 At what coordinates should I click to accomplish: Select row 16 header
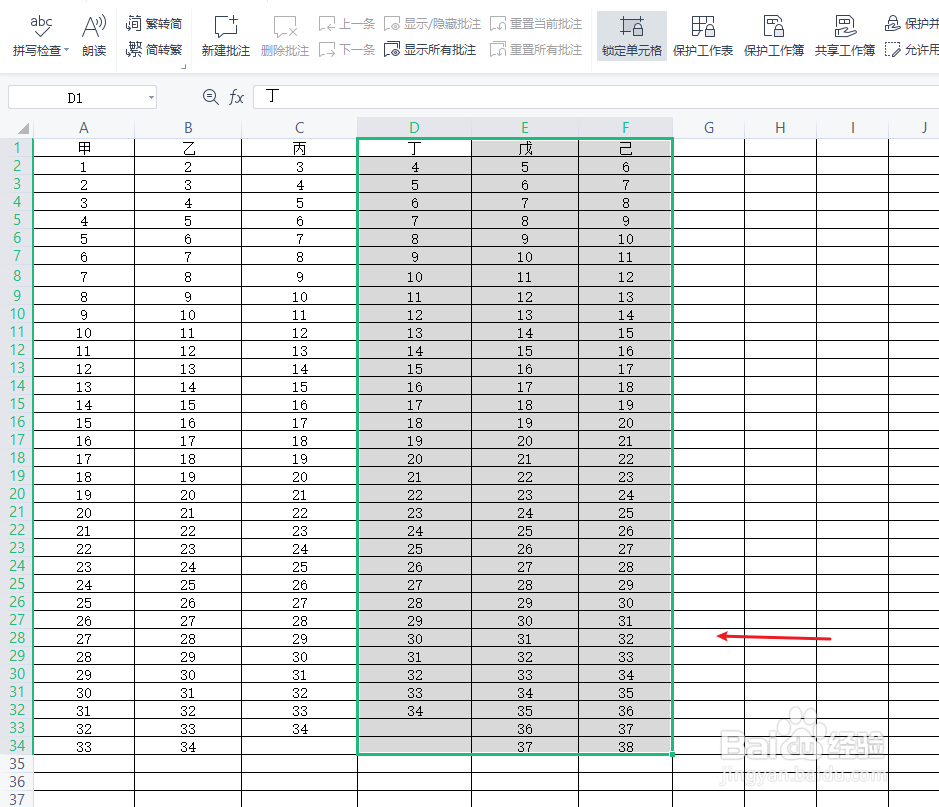coord(17,422)
